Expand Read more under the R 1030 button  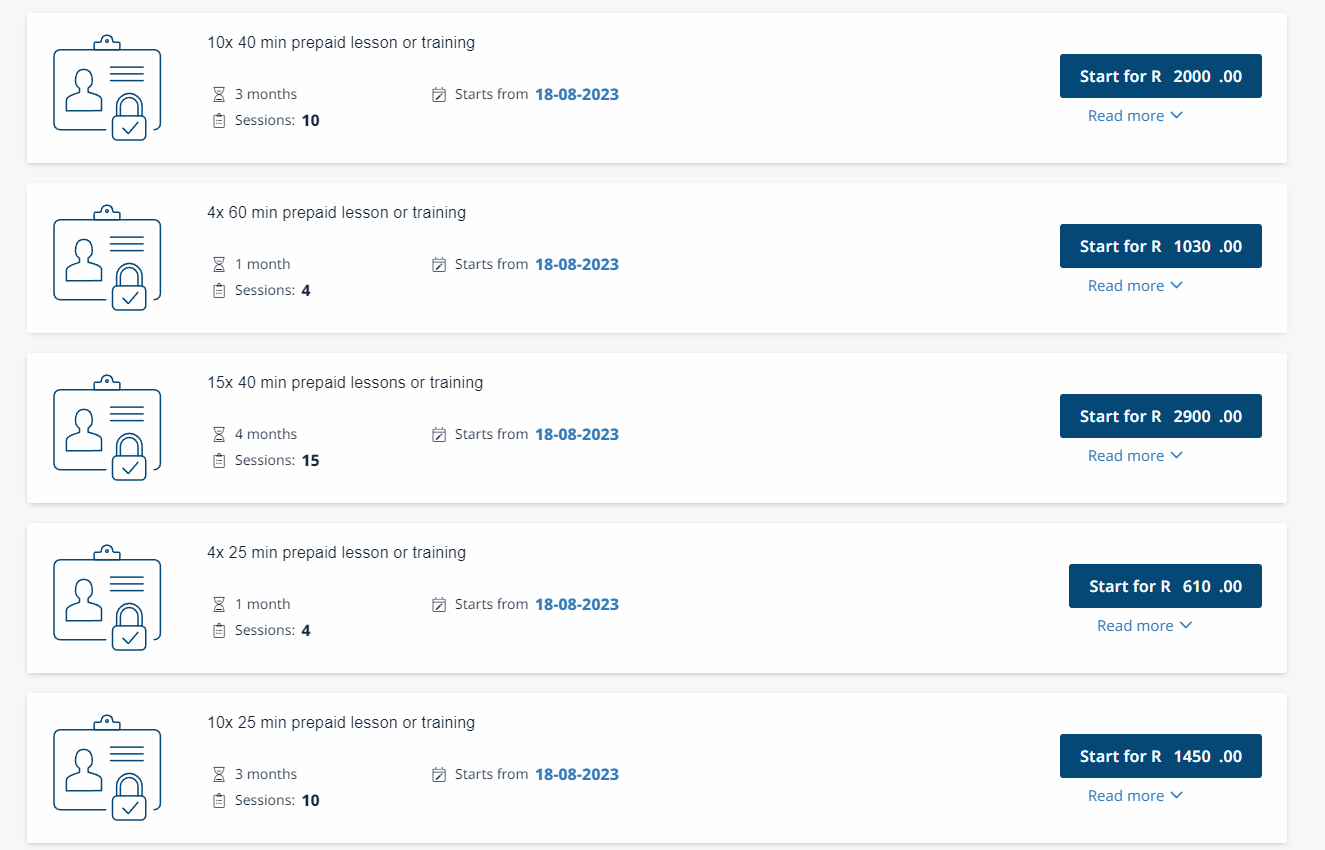click(1135, 286)
